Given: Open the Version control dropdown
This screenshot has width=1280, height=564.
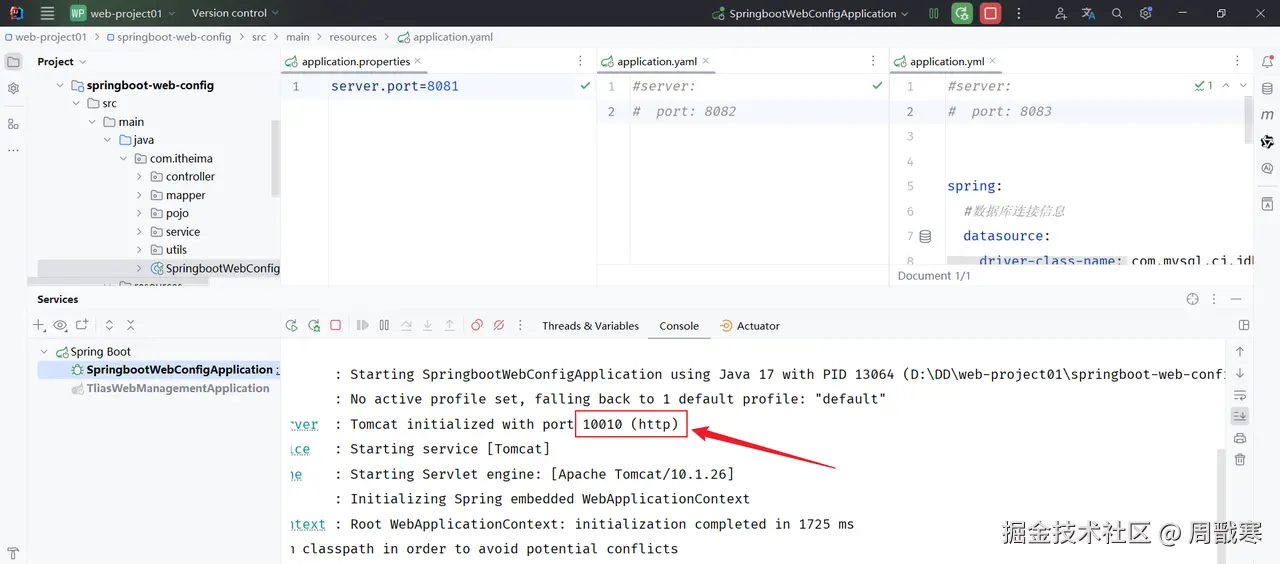Looking at the screenshot, I should 236,13.
